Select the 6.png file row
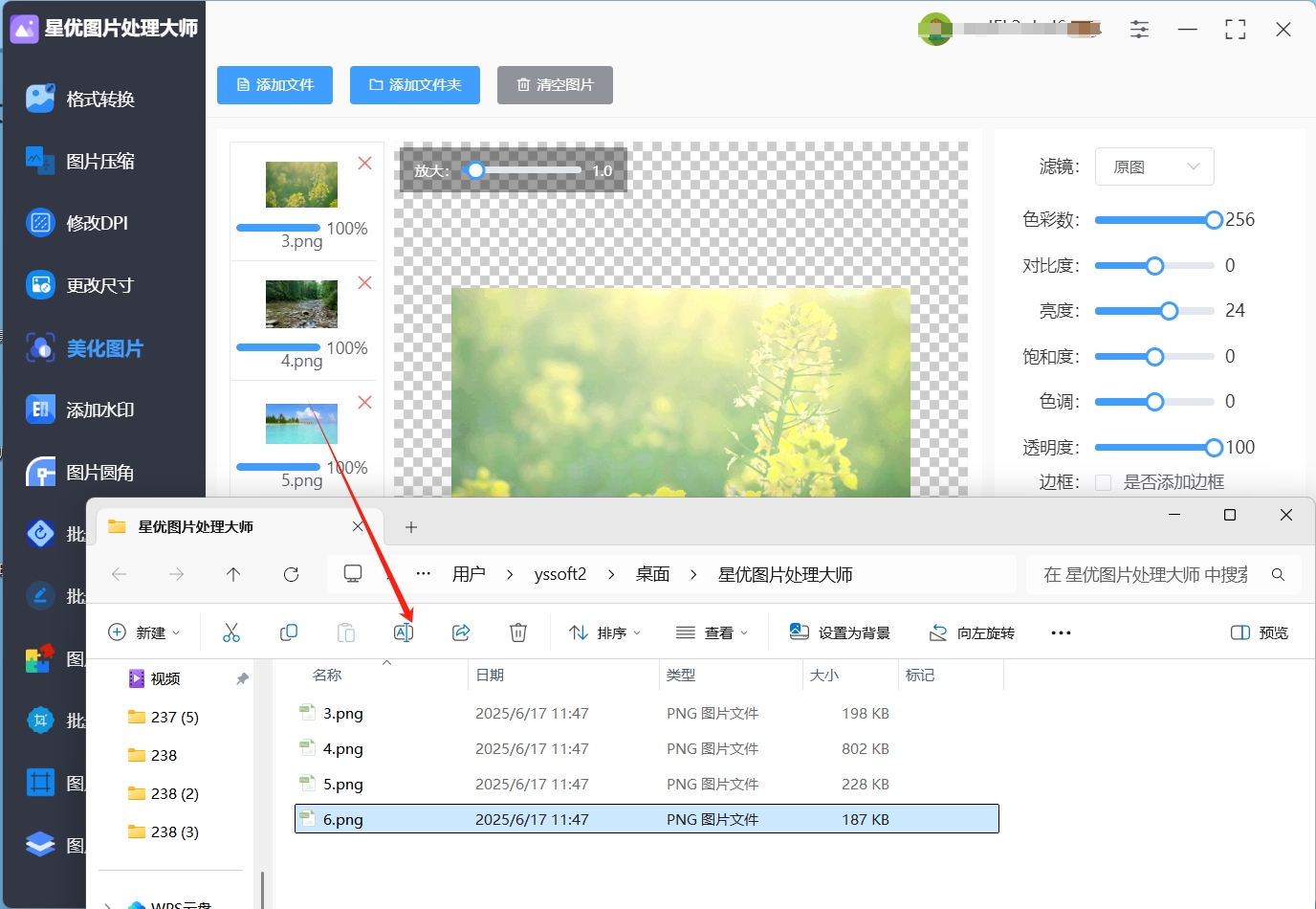 point(647,819)
